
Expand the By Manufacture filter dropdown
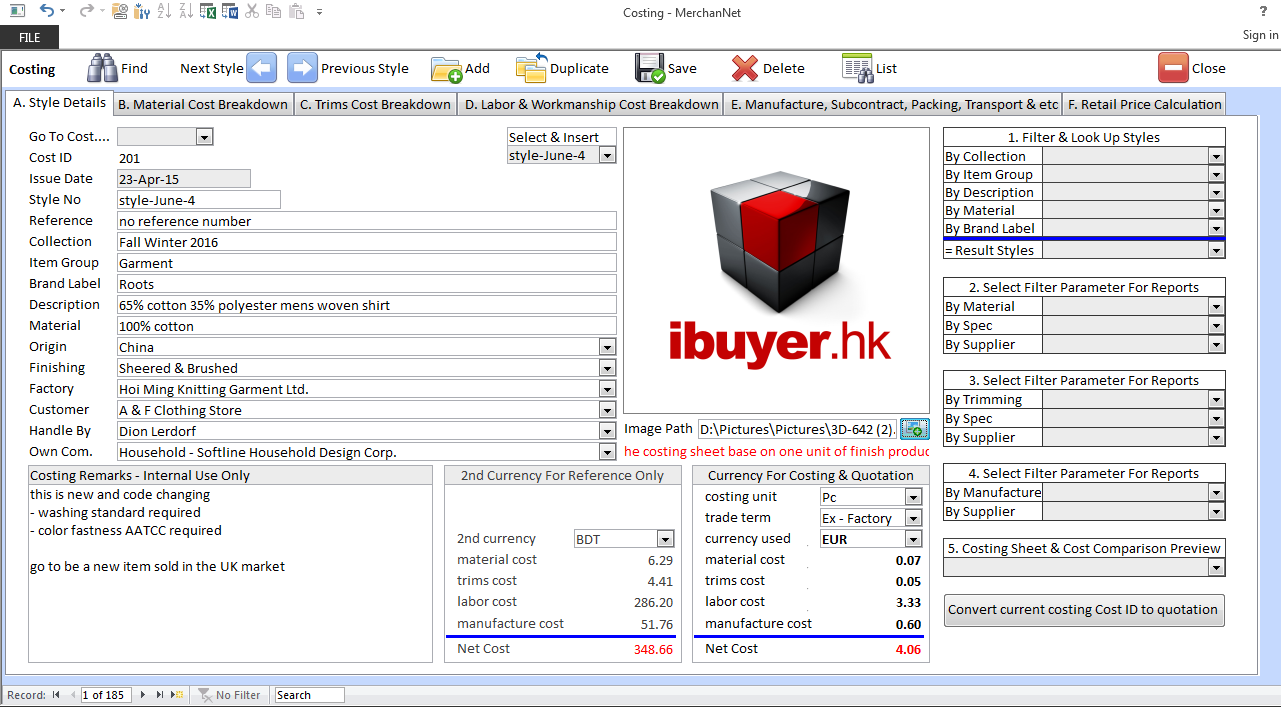(1216, 493)
